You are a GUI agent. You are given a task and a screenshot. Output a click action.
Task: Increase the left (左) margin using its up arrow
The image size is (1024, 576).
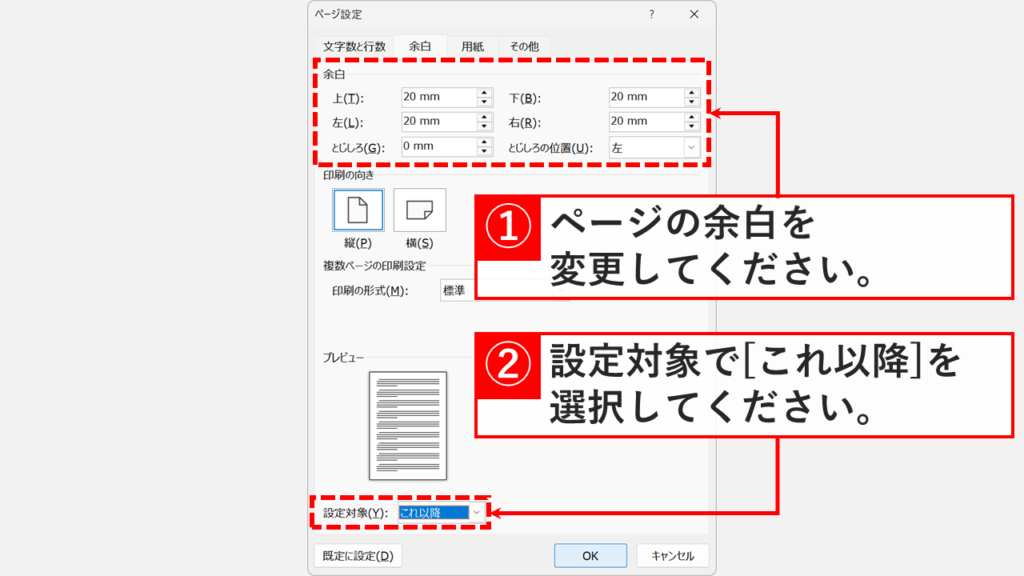pyautogui.click(x=484, y=117)
